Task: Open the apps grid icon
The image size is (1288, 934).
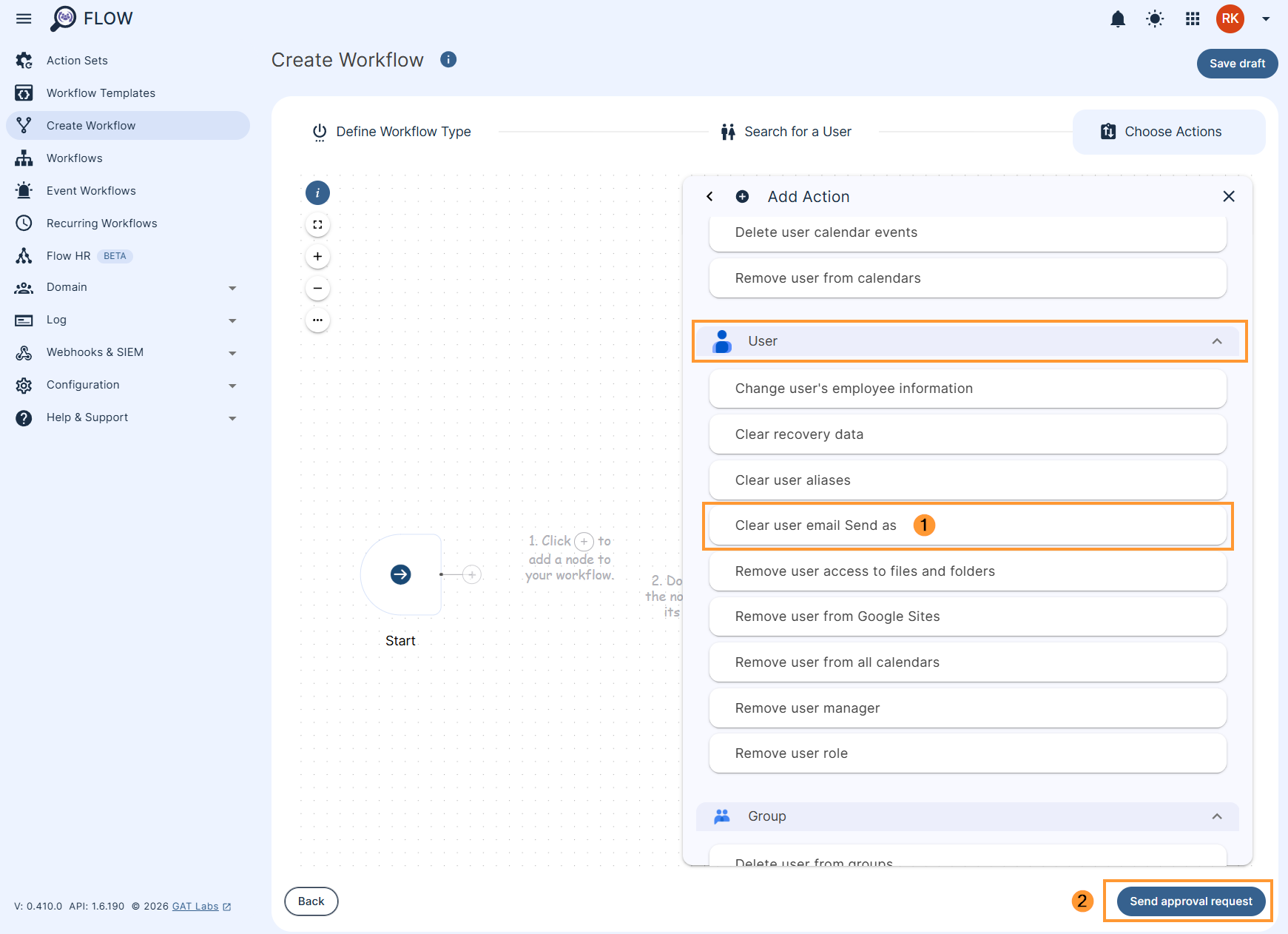Action: [1193, 19]
